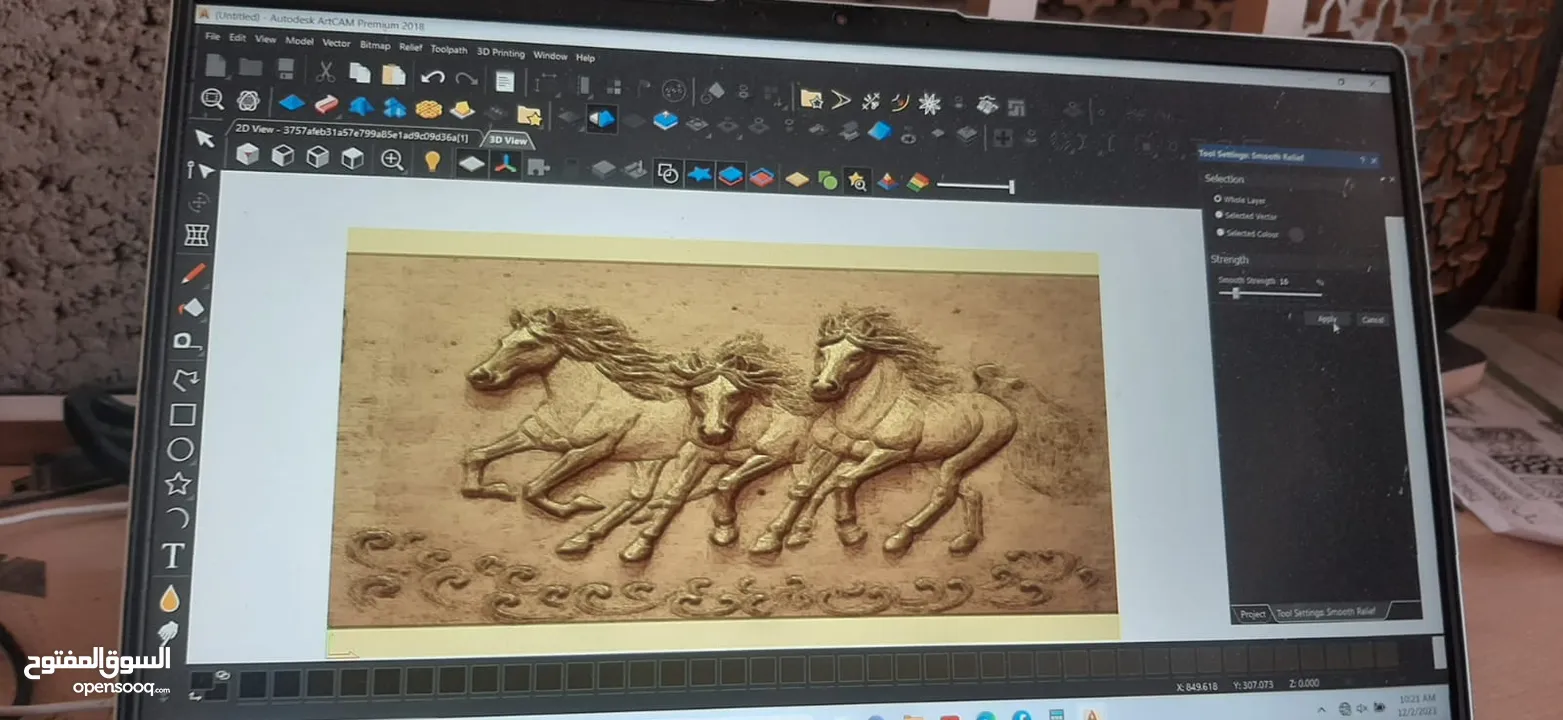The image size is (1563, 720).
Task: Open the 3D Printing menu
Action: tap(500, 51)
